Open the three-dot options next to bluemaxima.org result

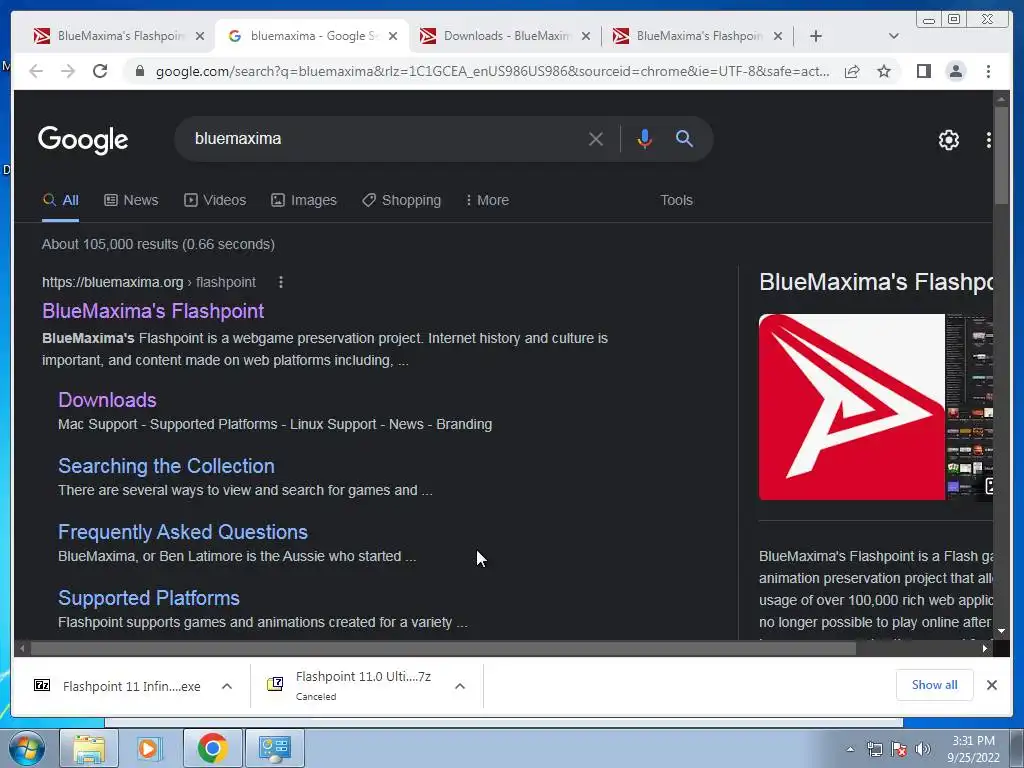pyautogui.click(x=281, y=282)
